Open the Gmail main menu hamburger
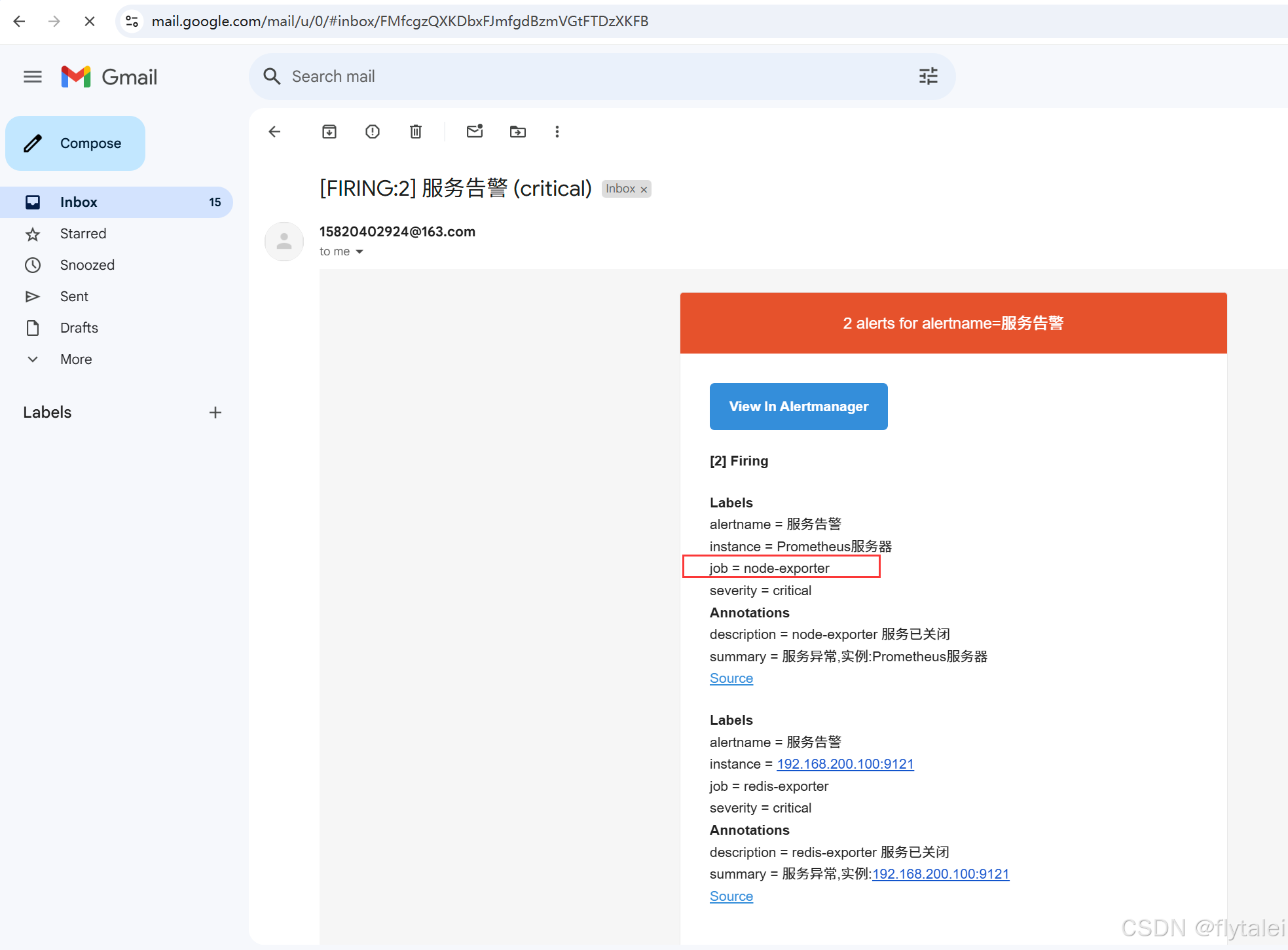This screenshot has height=950, width=1288. click(x=32, y=77)
